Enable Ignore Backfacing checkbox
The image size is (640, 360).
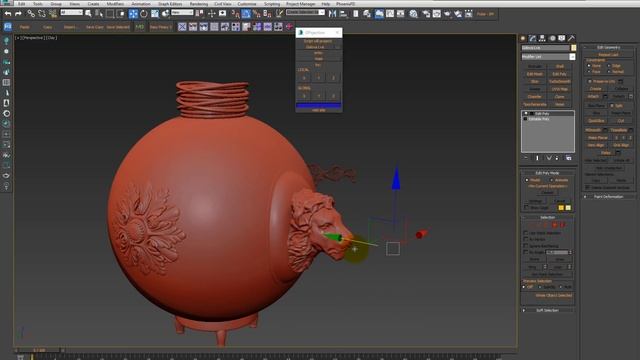pyautogui.click(x=526, y=246)
